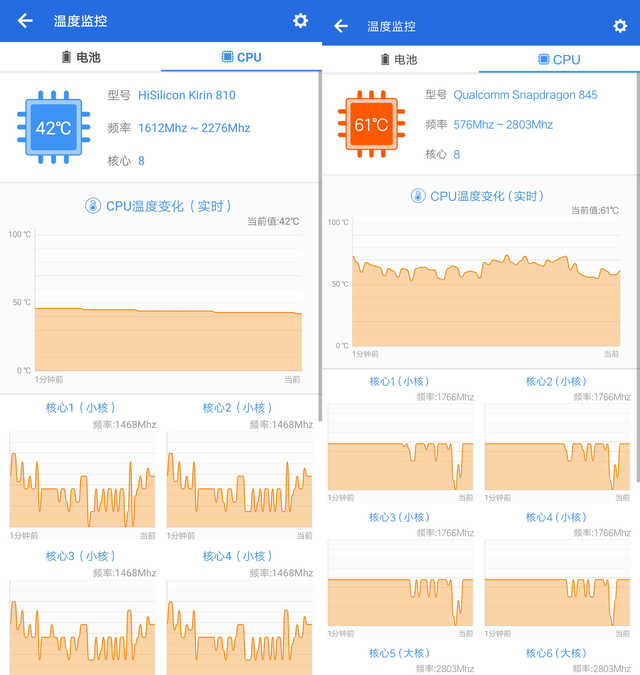Tap 温度监控 title in right screen
This screenshot has height=675, width=640.
[391, 26]
